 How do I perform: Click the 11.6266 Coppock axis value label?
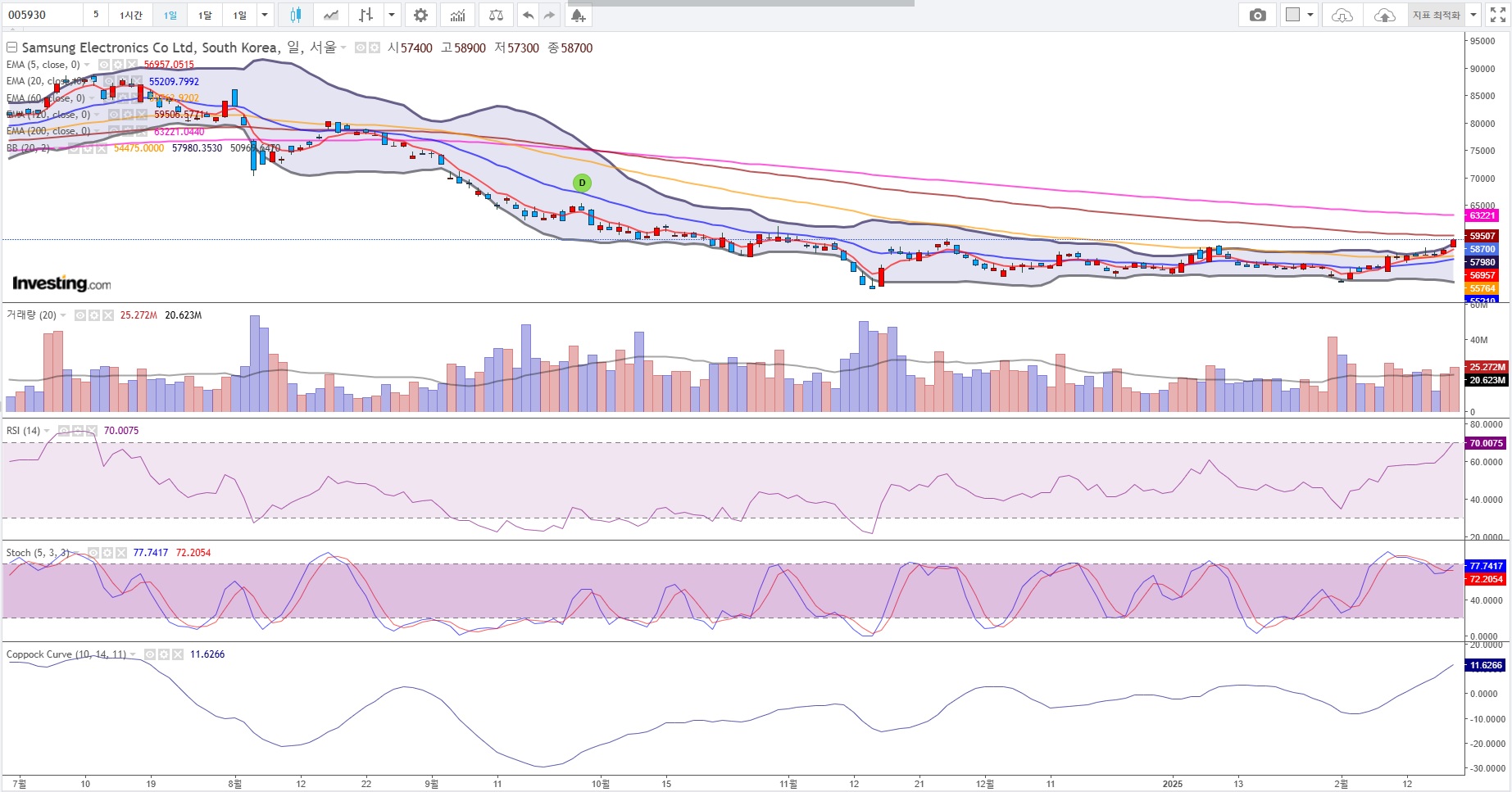click(1486, 665)
